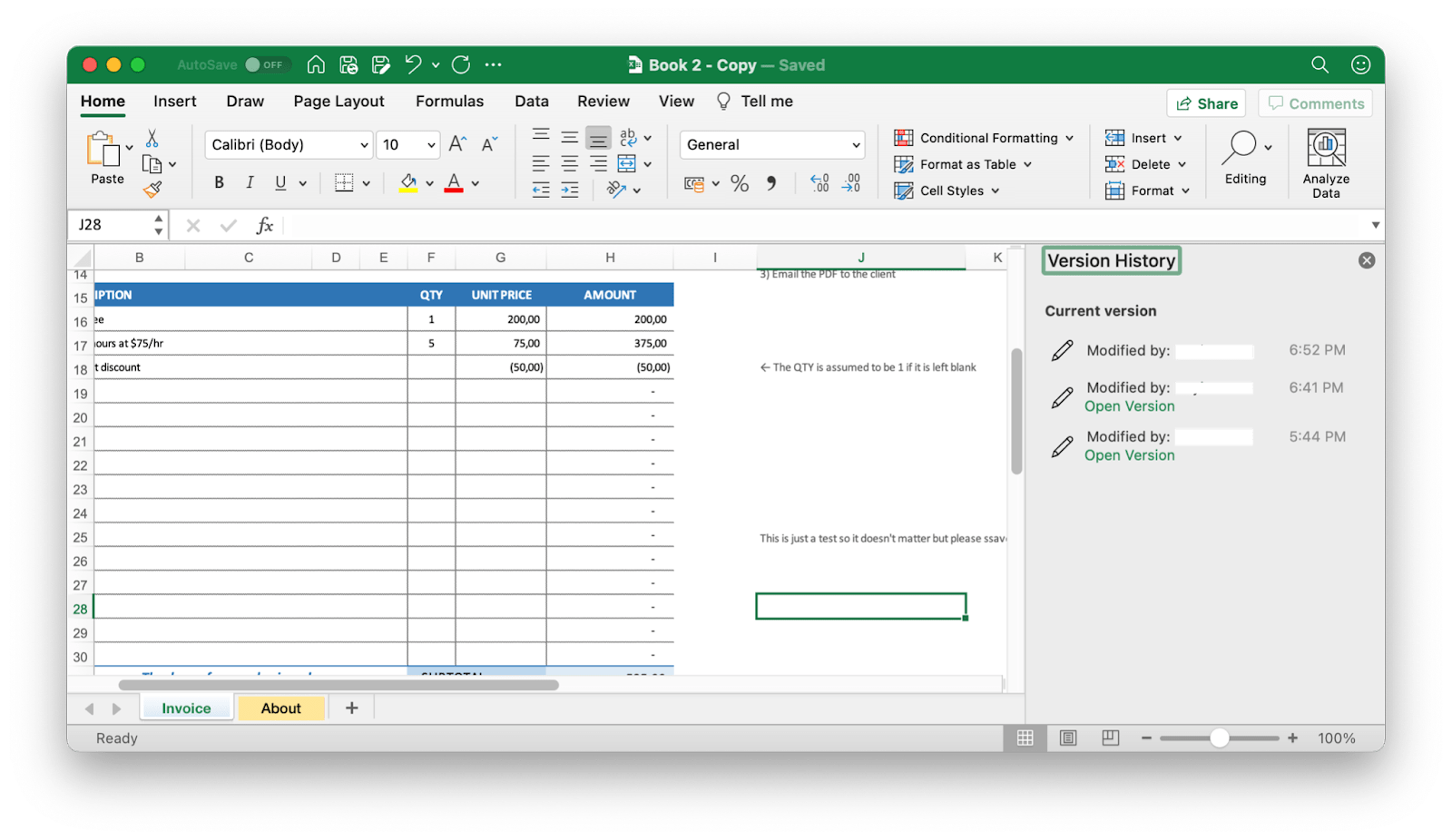Viewport: 1452px width, 840px height.
Task: Open the Insert cells dropdown
Action: [1143, 138]
